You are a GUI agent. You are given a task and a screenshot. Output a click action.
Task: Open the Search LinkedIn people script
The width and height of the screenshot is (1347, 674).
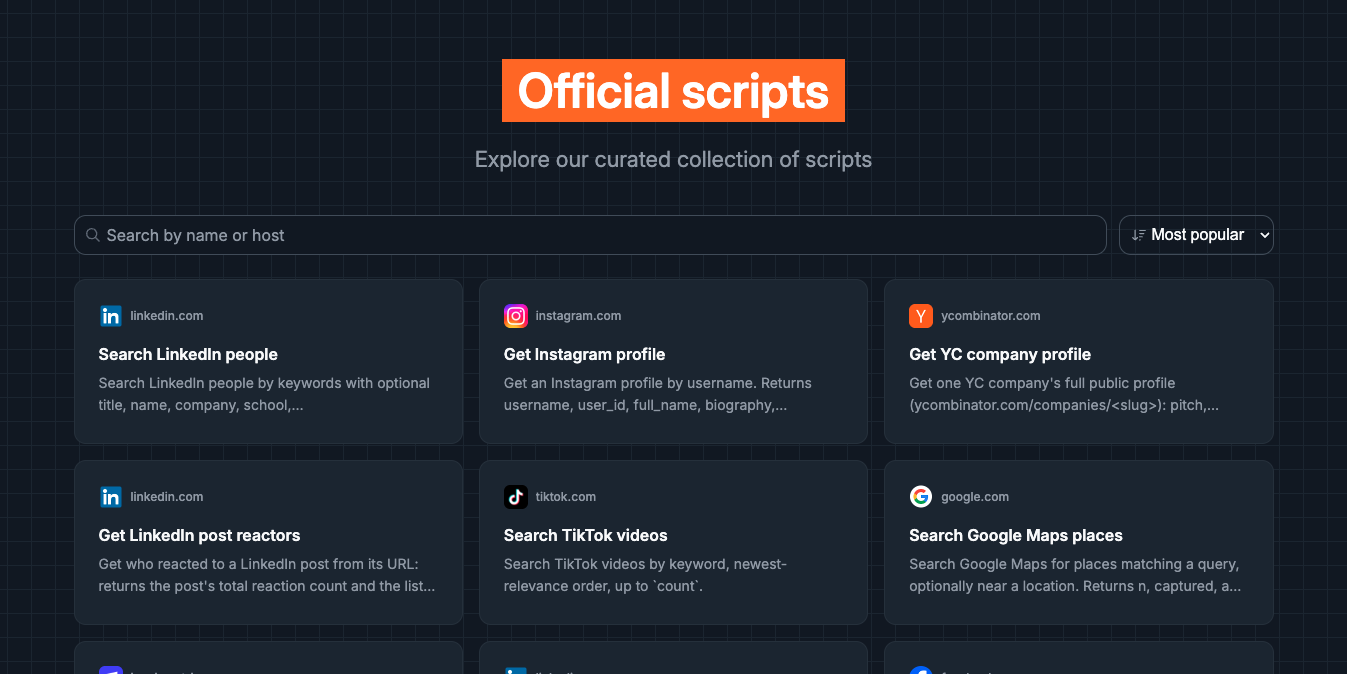pyautogui.click(x=268, y=361)
